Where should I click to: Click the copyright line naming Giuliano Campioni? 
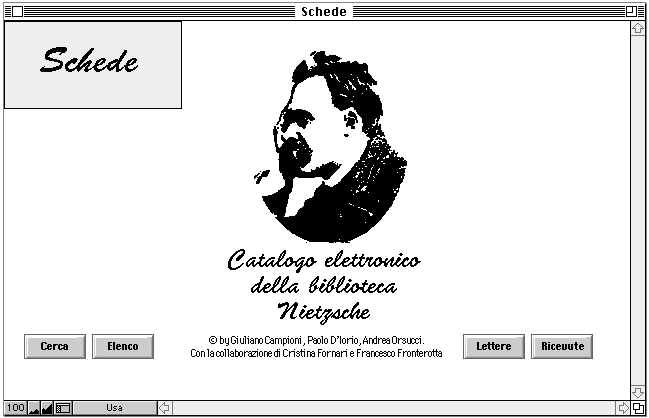point(317,340)
